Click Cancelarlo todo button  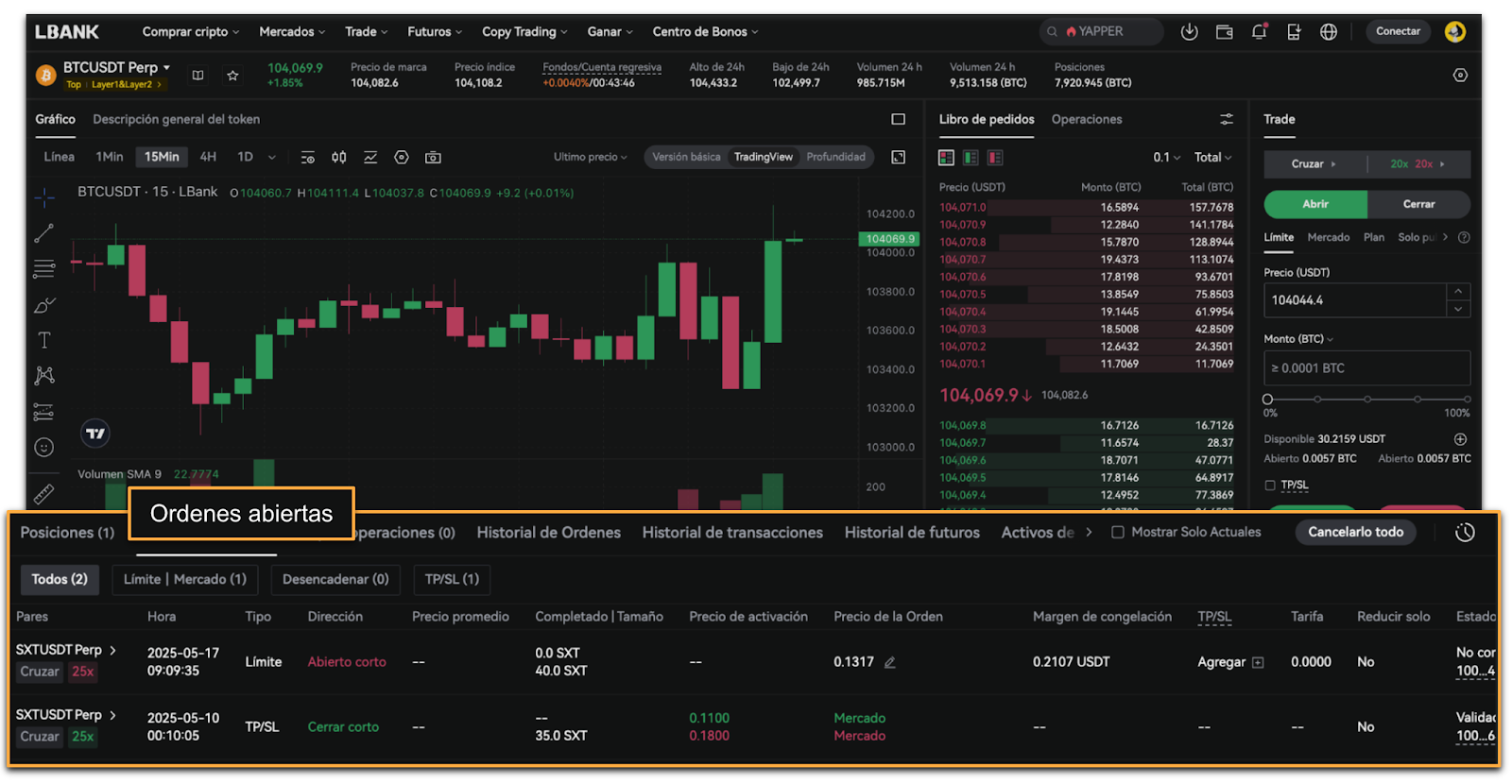coord(1355,533)
